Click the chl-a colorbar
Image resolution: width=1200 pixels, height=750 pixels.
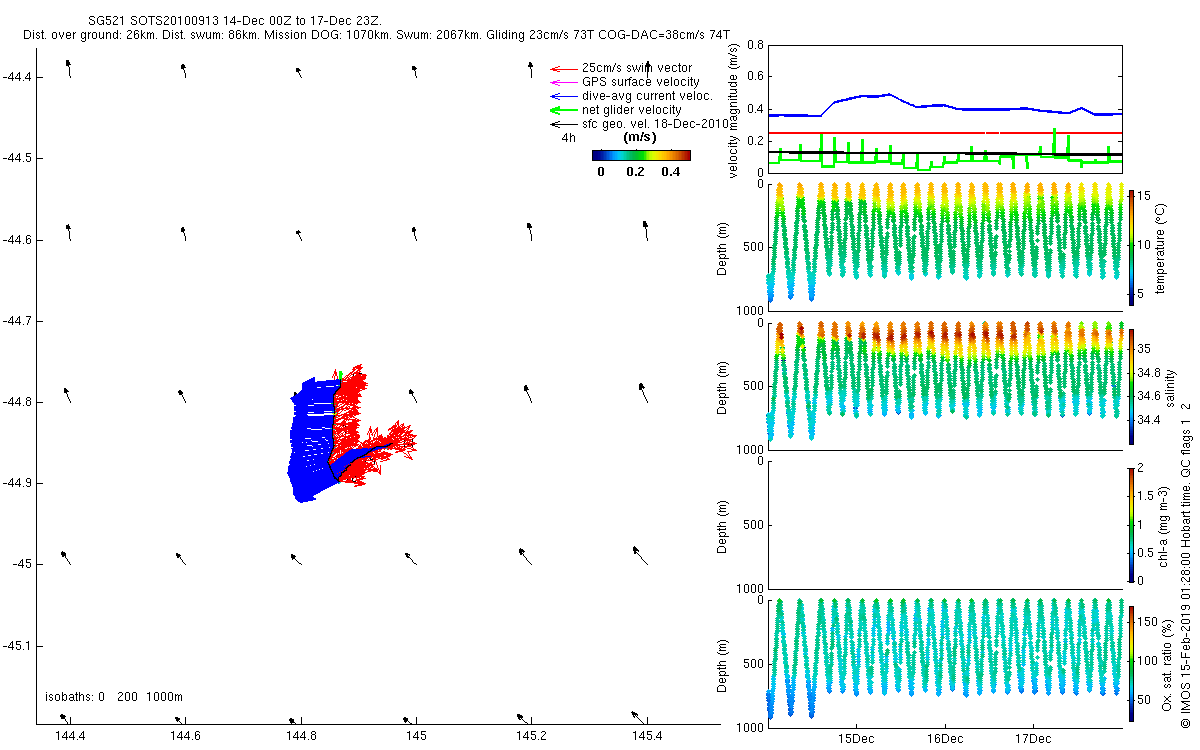pos(1131,523)
